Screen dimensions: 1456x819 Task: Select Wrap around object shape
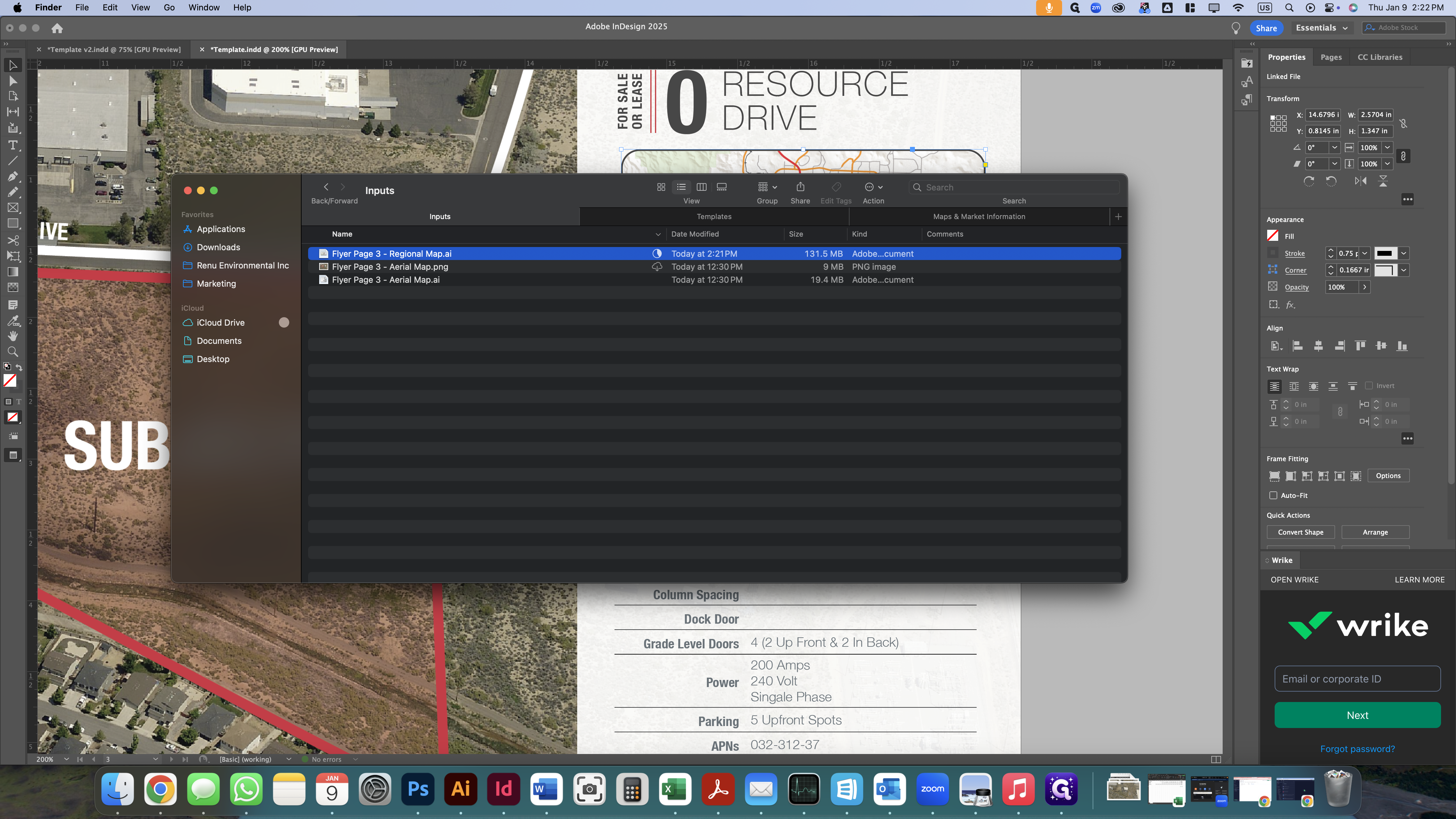pos(1314,387)
